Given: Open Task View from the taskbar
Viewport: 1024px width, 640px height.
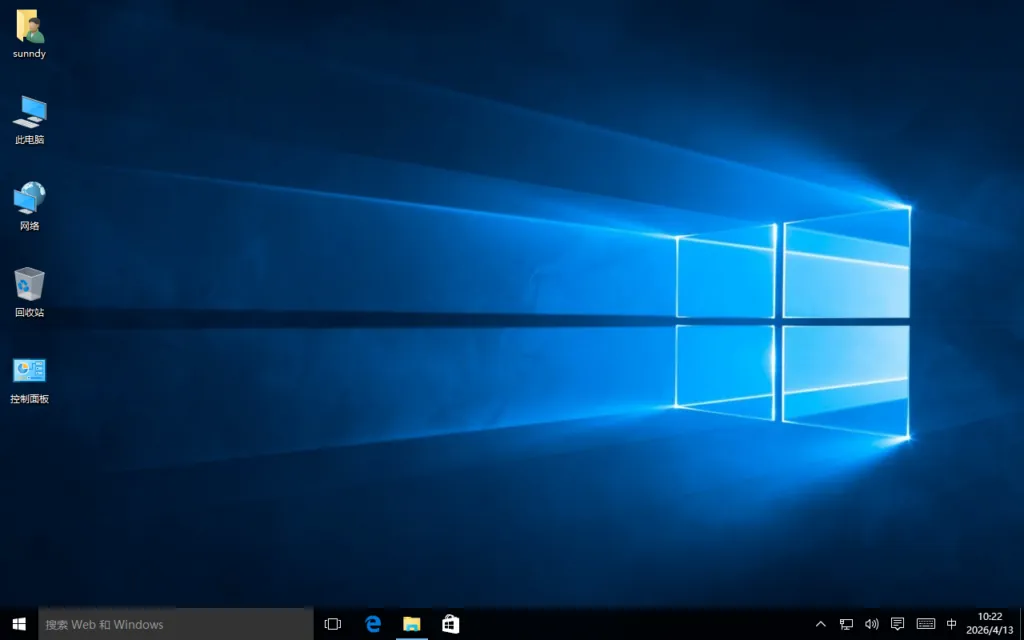Looking at the screenshot, I should click(x=333, y=624).
